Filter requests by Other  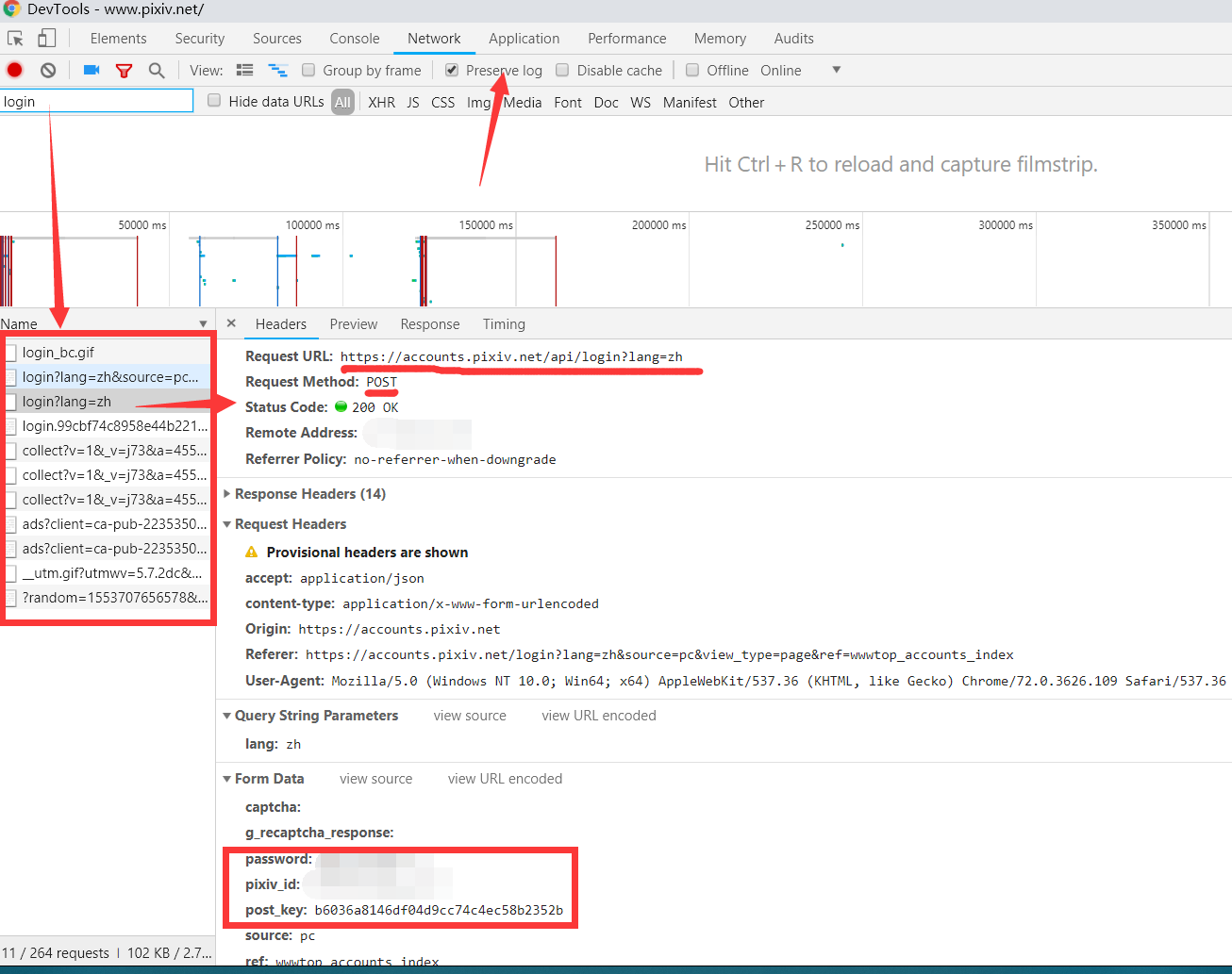[746, 102]
